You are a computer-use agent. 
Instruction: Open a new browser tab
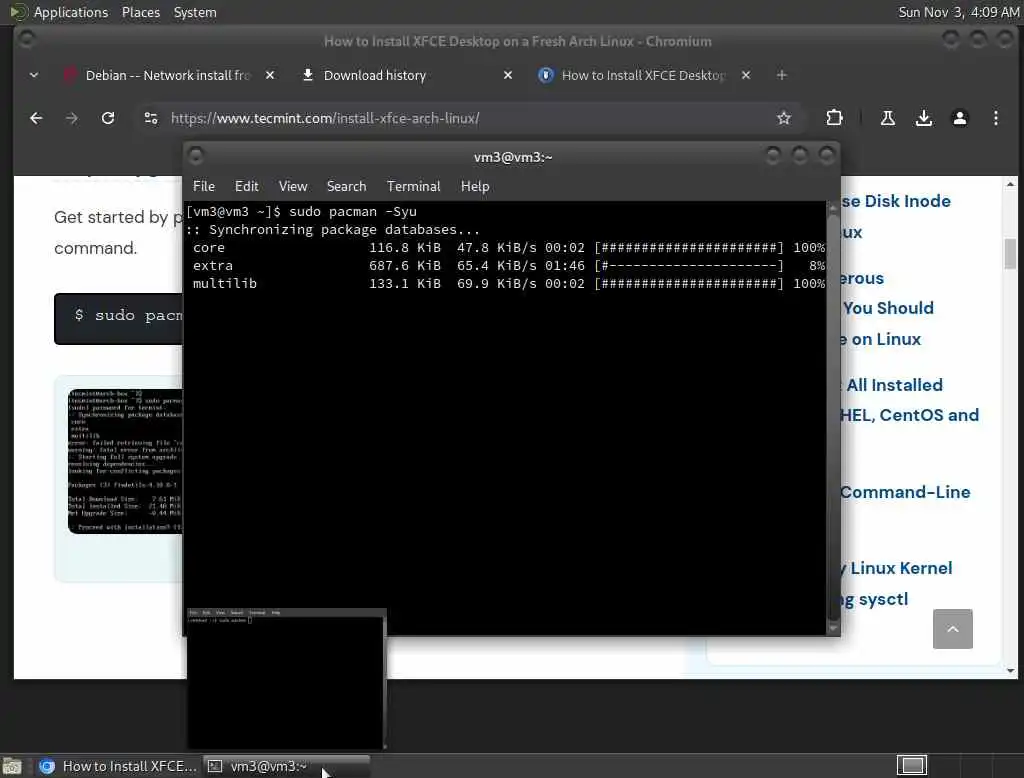click(x=782, y=75)
